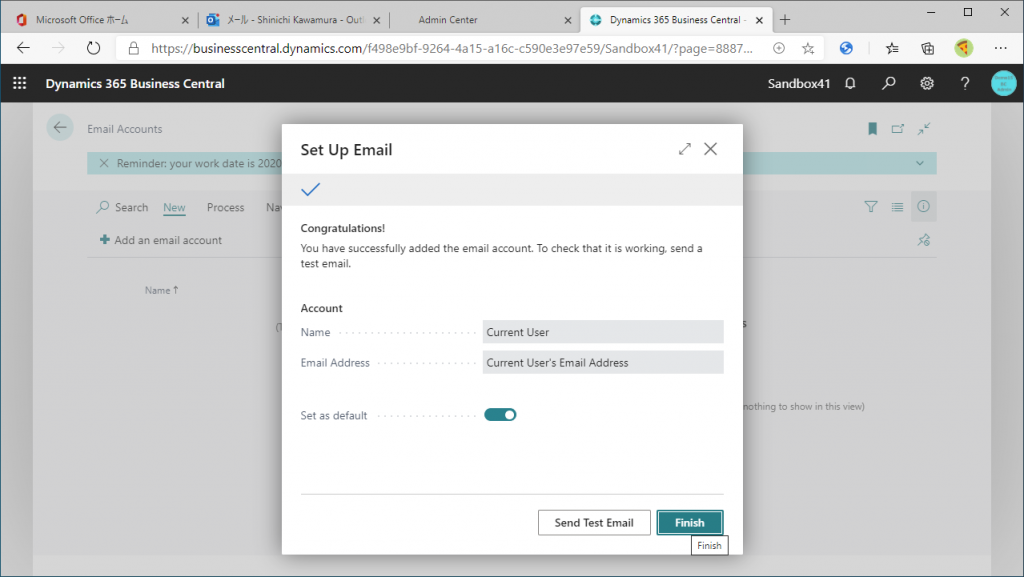Open the Process menu tab
Image resolution: width=1024 pixels, height=577 pixels.
pos(225,208)
